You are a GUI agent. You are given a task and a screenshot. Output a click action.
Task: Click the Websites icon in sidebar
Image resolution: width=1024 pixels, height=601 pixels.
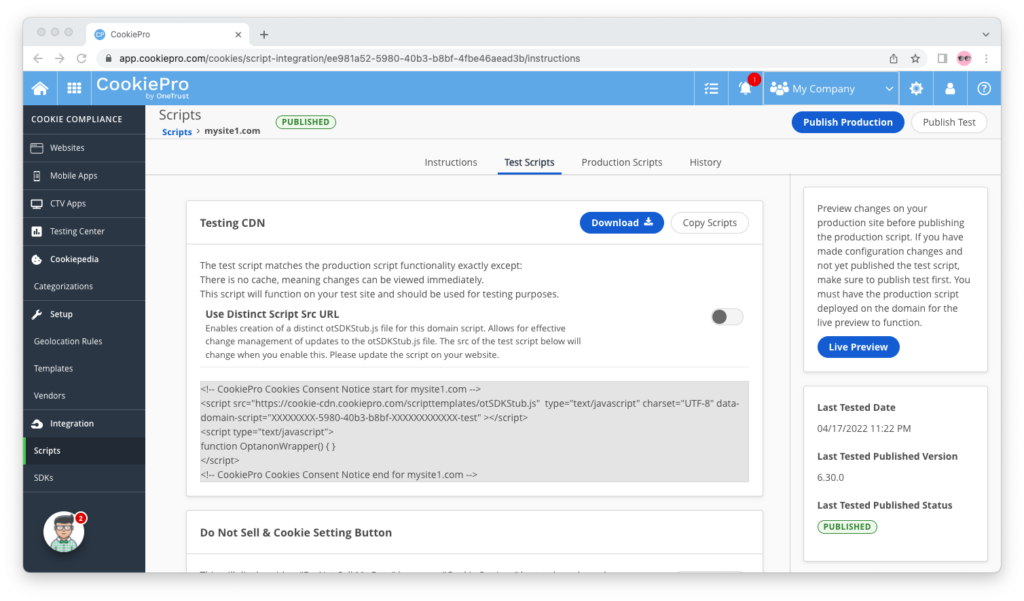(x=37, y=148)
